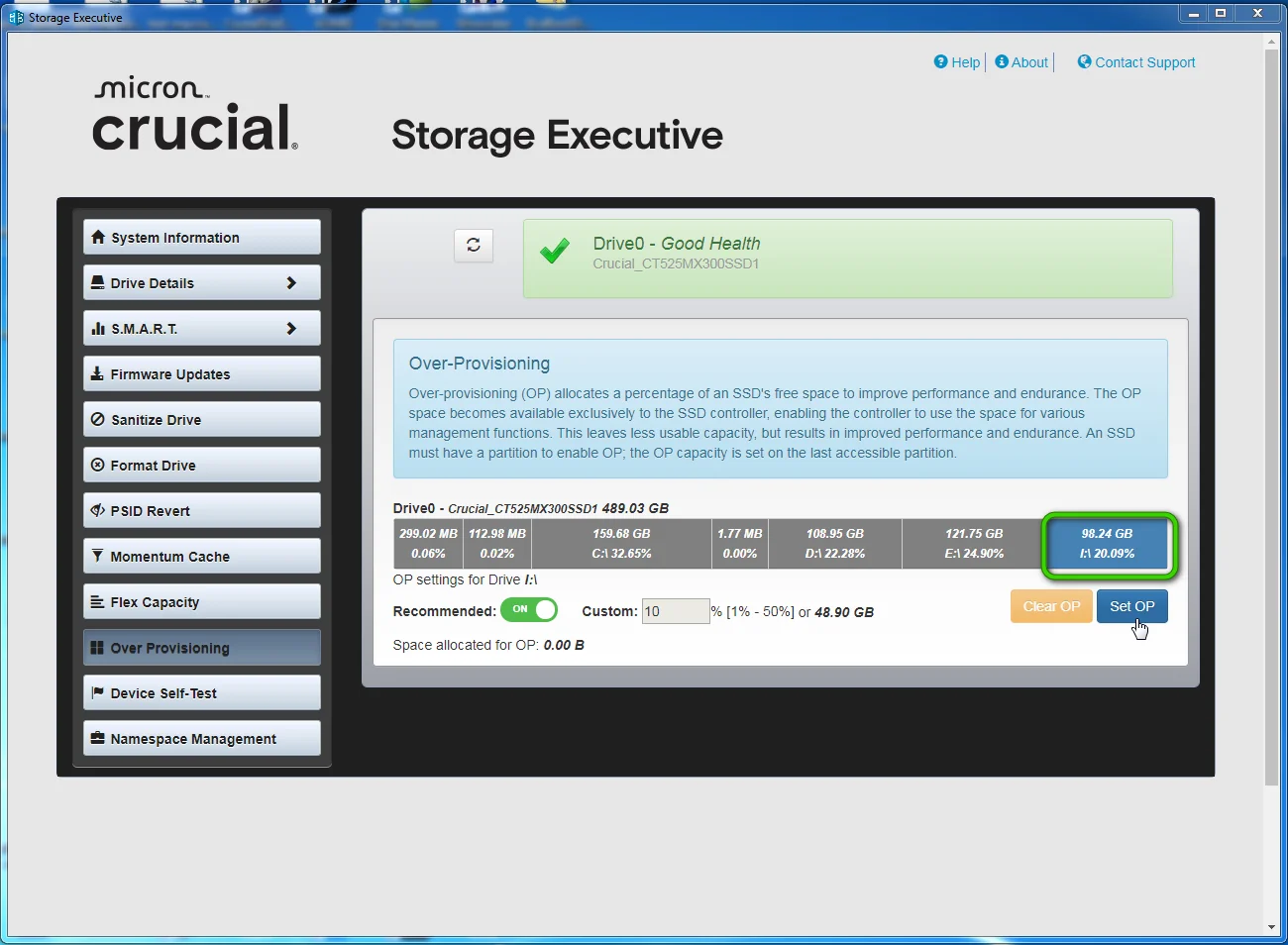Select the PSID Revert menu item
Image resolution: width=1288 pixels, height=945 pixels.
(202, 511)
